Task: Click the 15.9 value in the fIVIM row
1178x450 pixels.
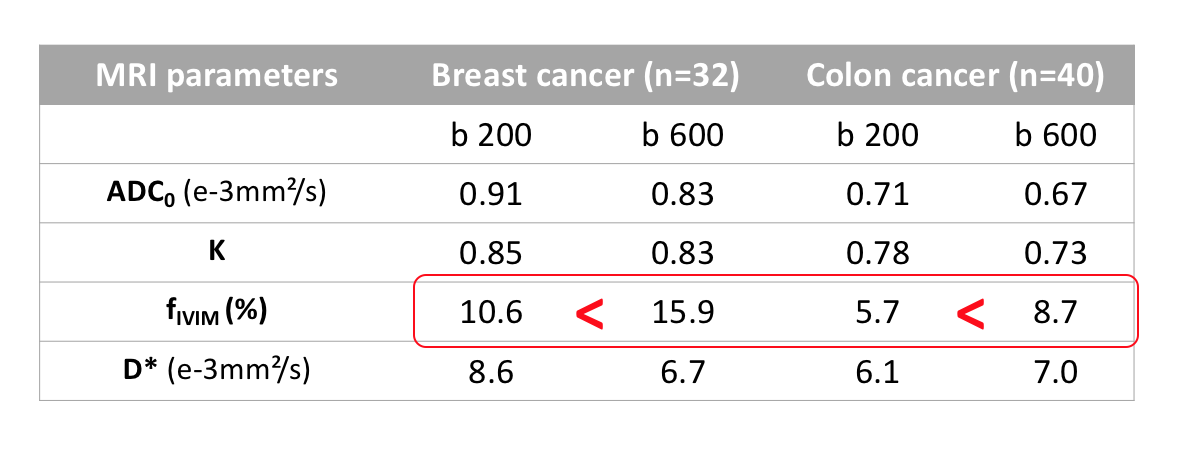Action: [x=683, y=312]
